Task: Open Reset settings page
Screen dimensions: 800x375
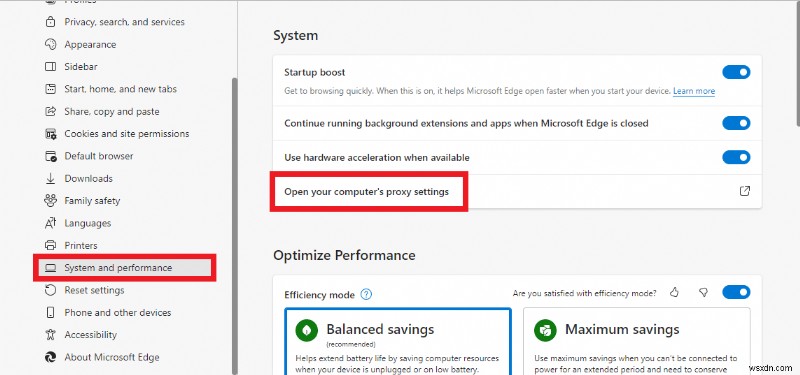Action: point(94,290)
